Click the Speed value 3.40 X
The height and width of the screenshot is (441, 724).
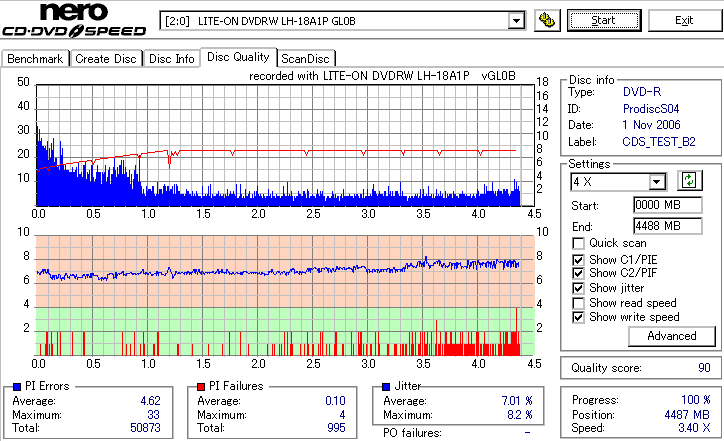coord(694,428)
